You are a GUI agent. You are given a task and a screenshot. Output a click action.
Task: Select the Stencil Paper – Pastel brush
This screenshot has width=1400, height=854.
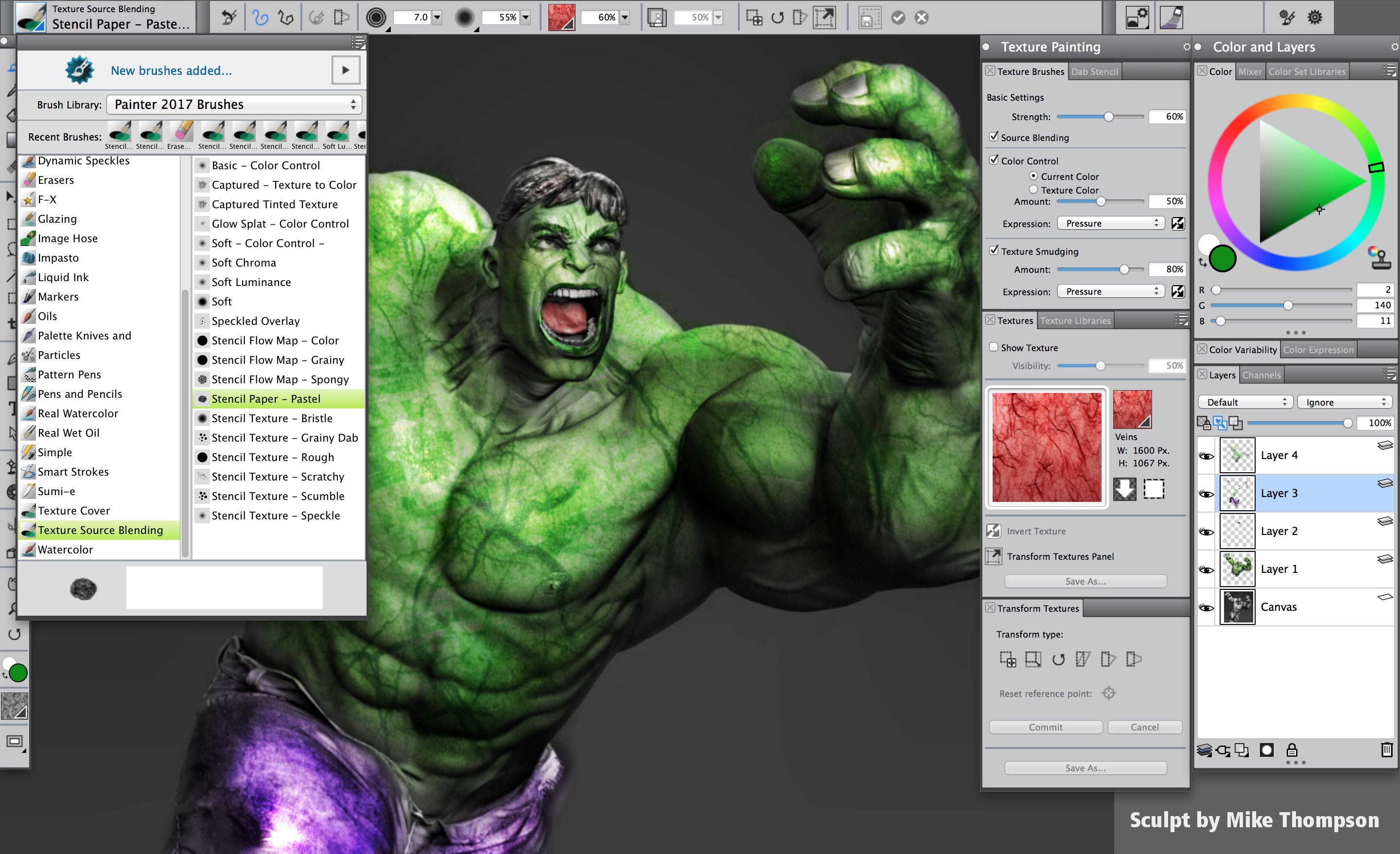267,399
